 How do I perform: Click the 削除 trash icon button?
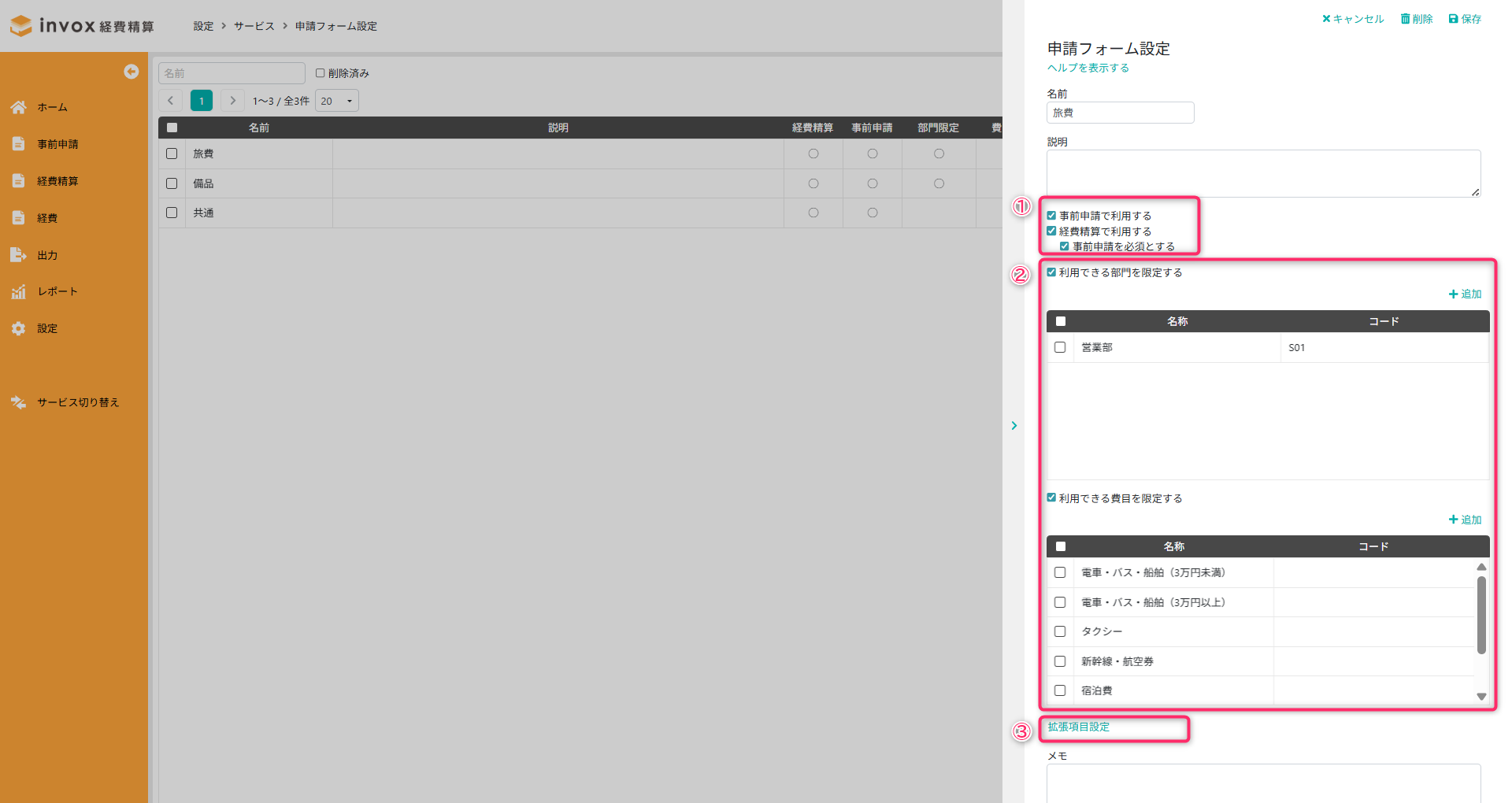click(x=1416, y=19)
